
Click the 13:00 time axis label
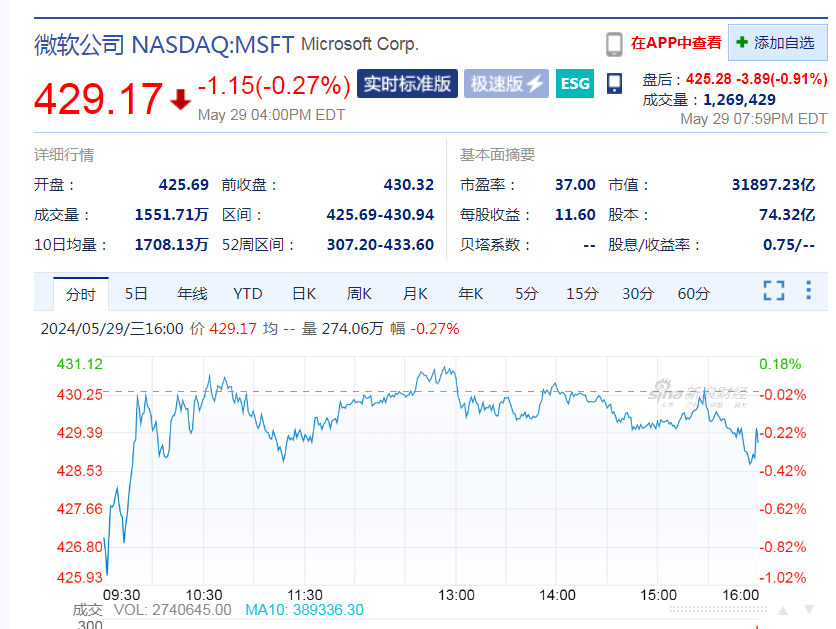point(456,595)
